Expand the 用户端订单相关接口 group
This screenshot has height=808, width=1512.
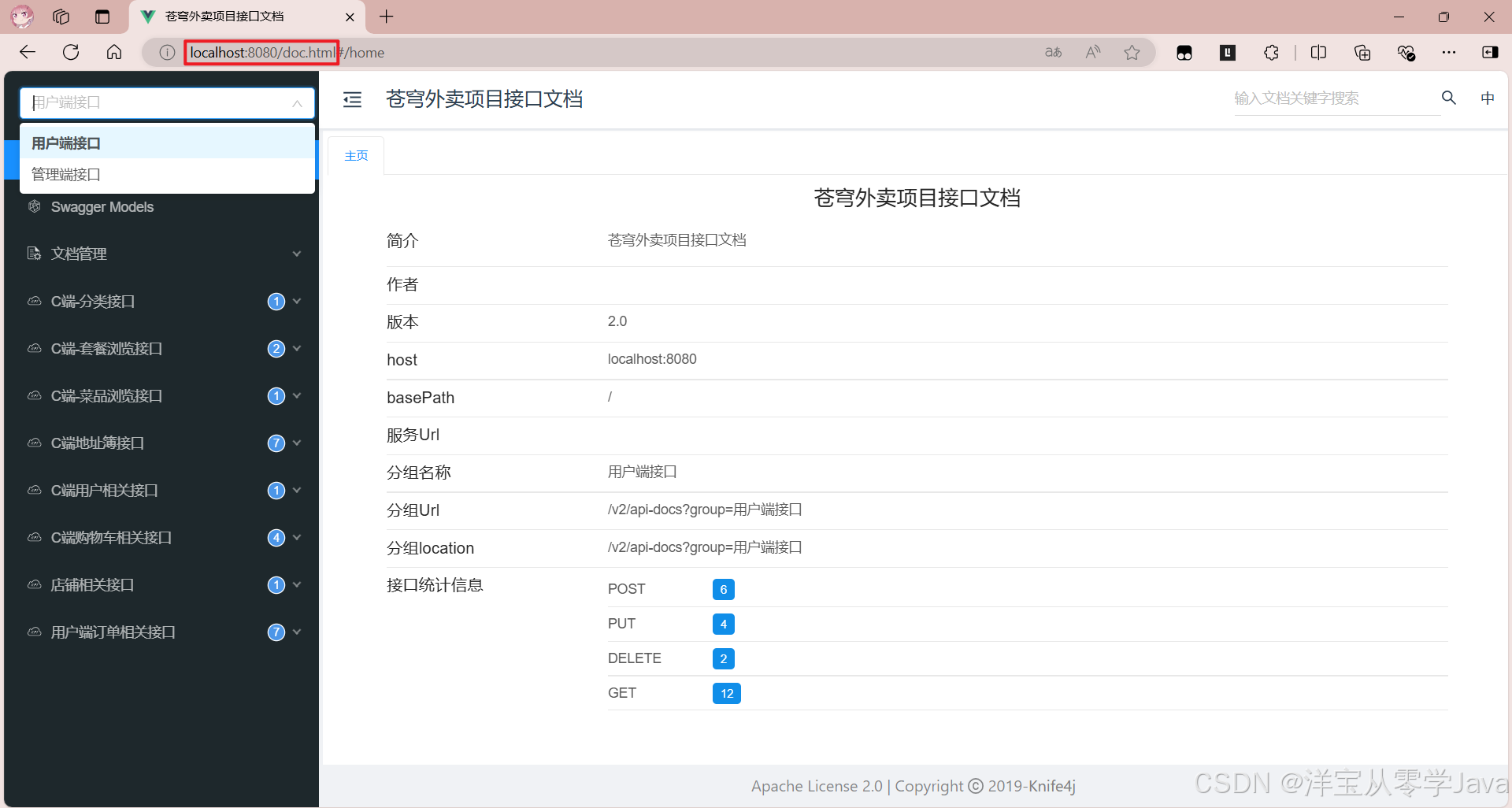pyautogui.click(x=161, y=632)
